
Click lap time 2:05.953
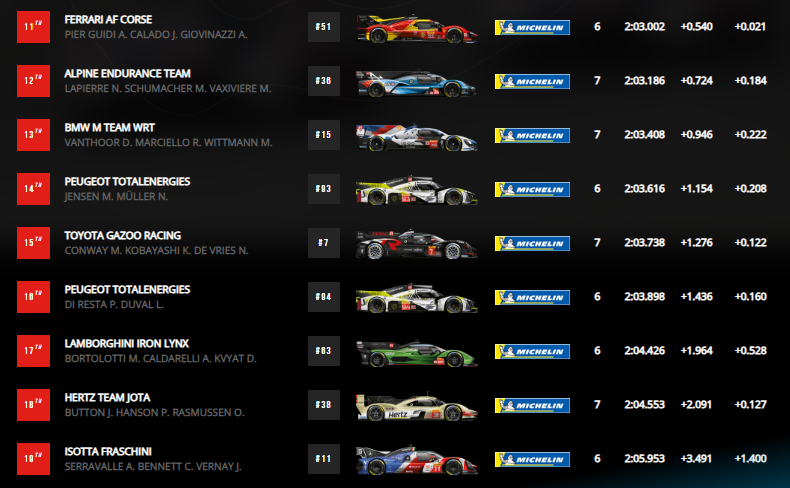click(x=644, y=459)
